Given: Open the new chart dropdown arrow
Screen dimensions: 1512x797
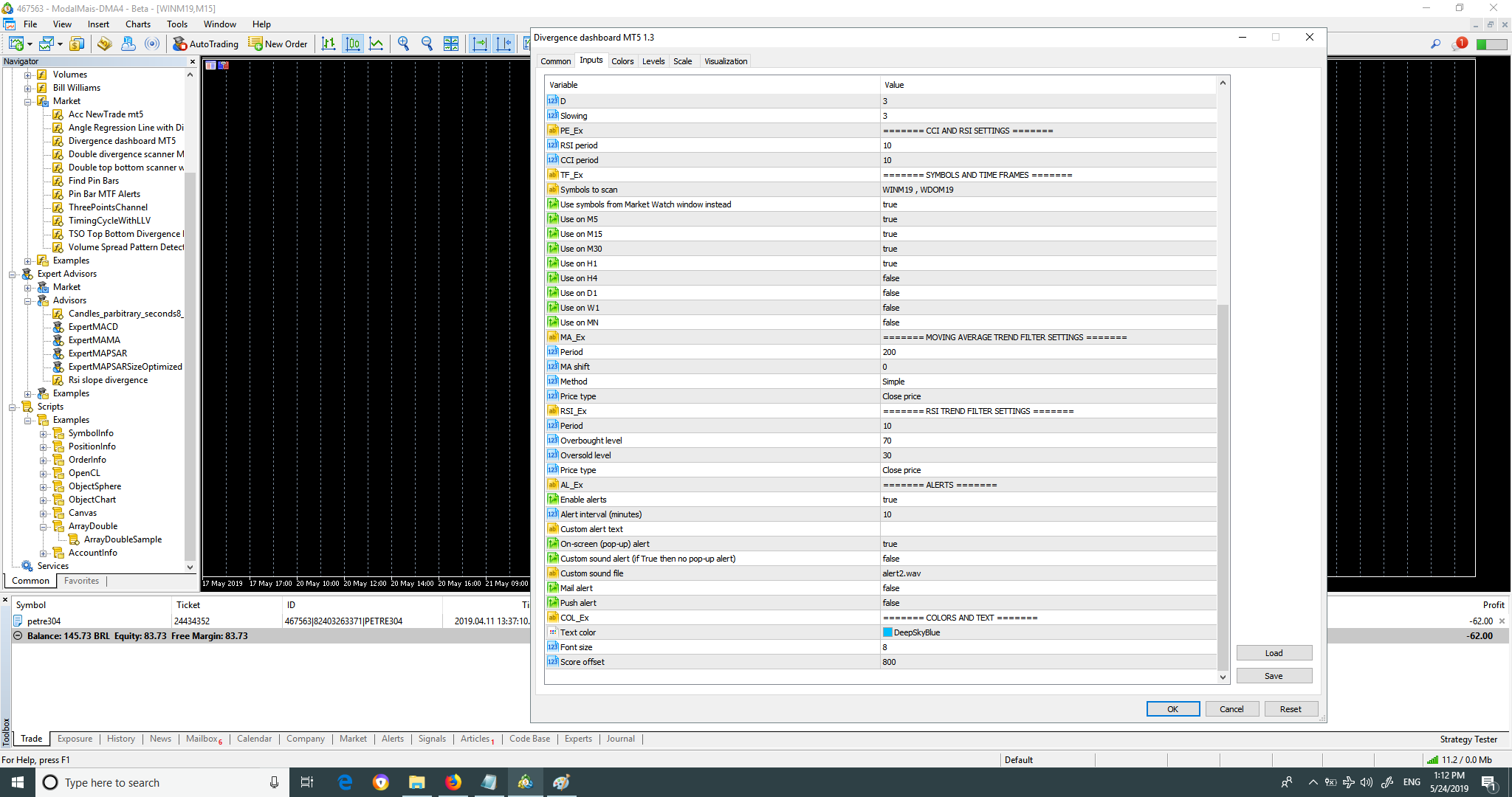Looking at the screenshot, I should click(30, 45).
